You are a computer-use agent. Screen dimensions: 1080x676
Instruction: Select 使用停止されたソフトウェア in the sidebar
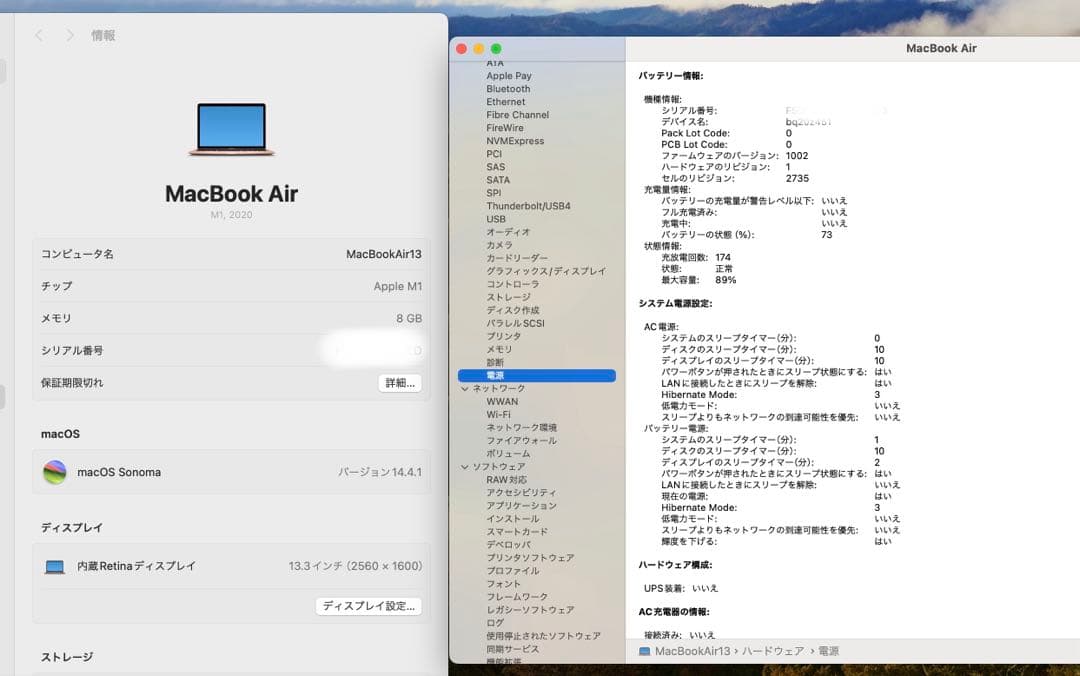[543, 636]
